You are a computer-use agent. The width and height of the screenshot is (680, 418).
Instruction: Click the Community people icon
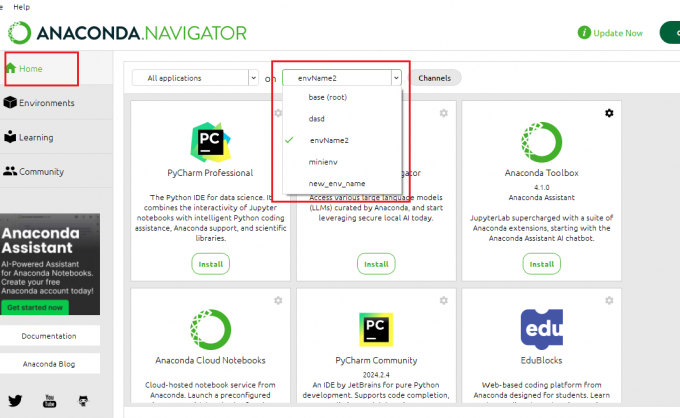coord(10,171)
